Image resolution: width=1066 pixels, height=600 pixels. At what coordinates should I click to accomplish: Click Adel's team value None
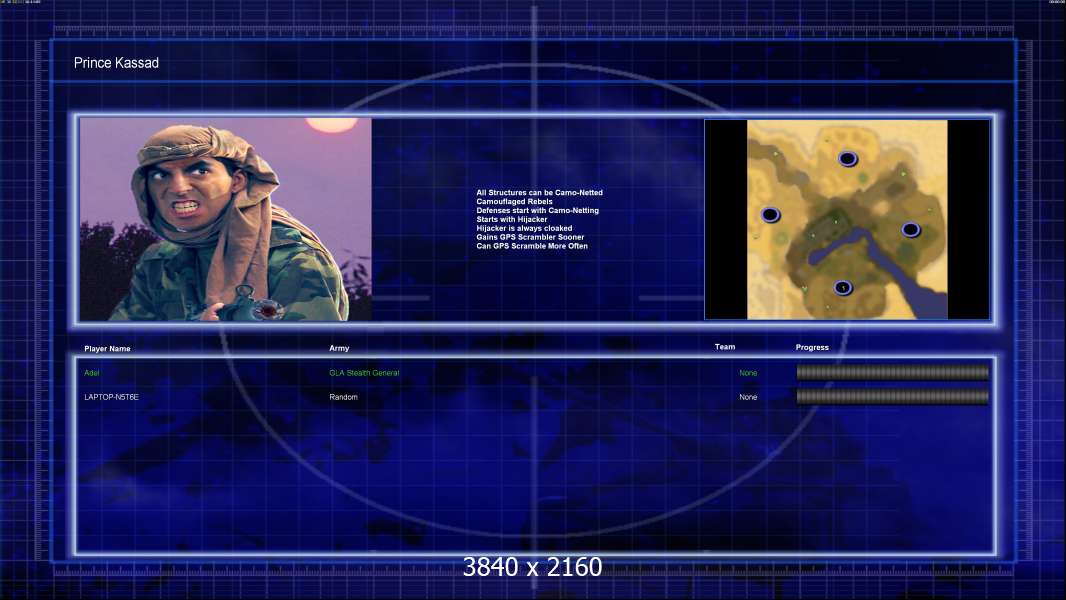pos(748,373)
